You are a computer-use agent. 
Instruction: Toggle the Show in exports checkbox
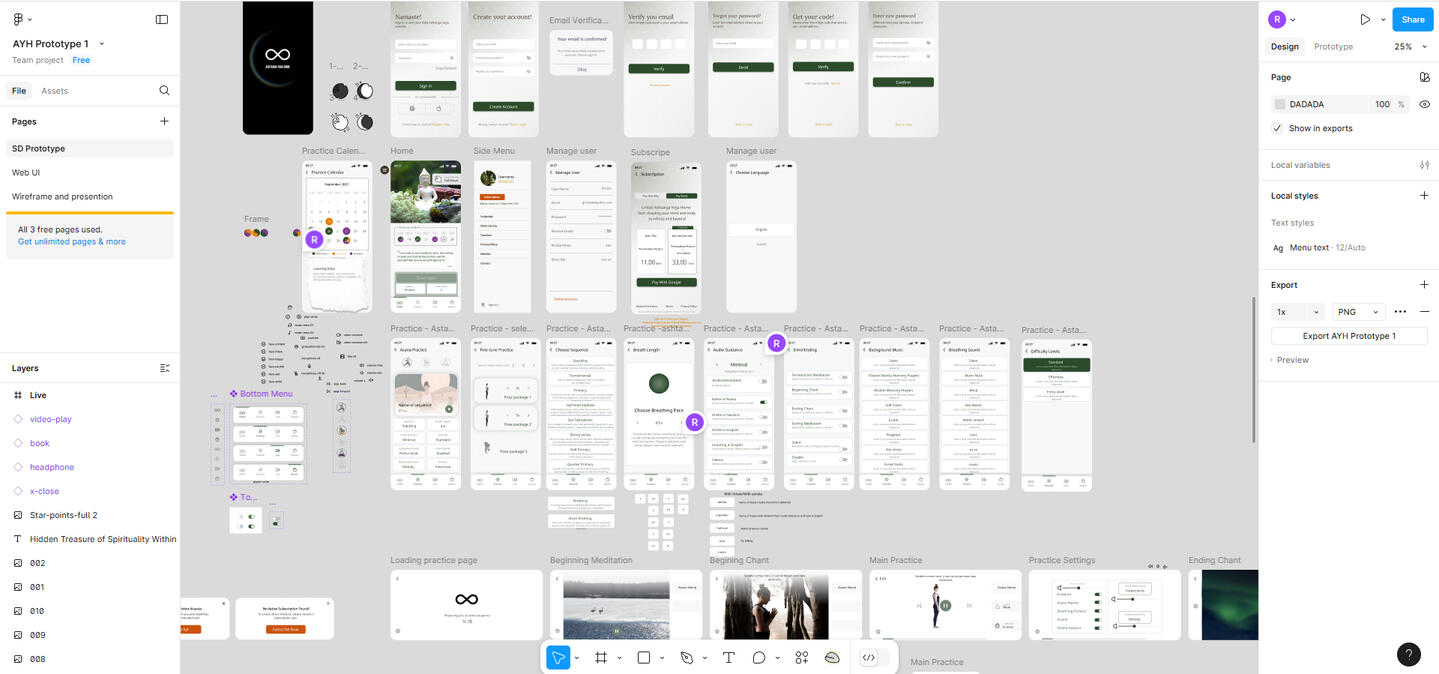1277,128
